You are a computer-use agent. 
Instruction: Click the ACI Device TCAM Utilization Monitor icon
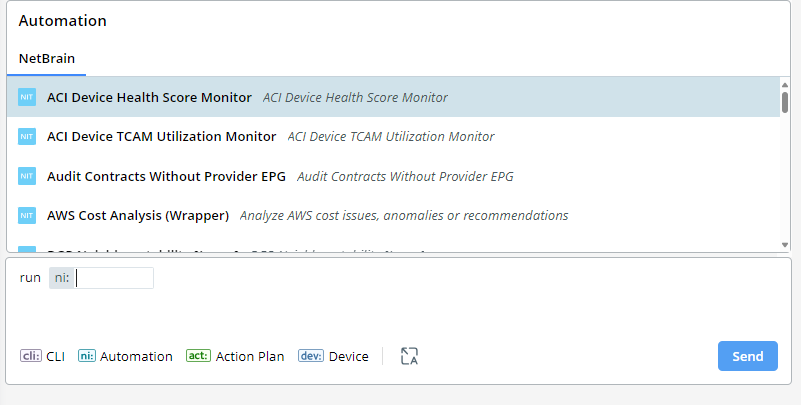(27, 137)
